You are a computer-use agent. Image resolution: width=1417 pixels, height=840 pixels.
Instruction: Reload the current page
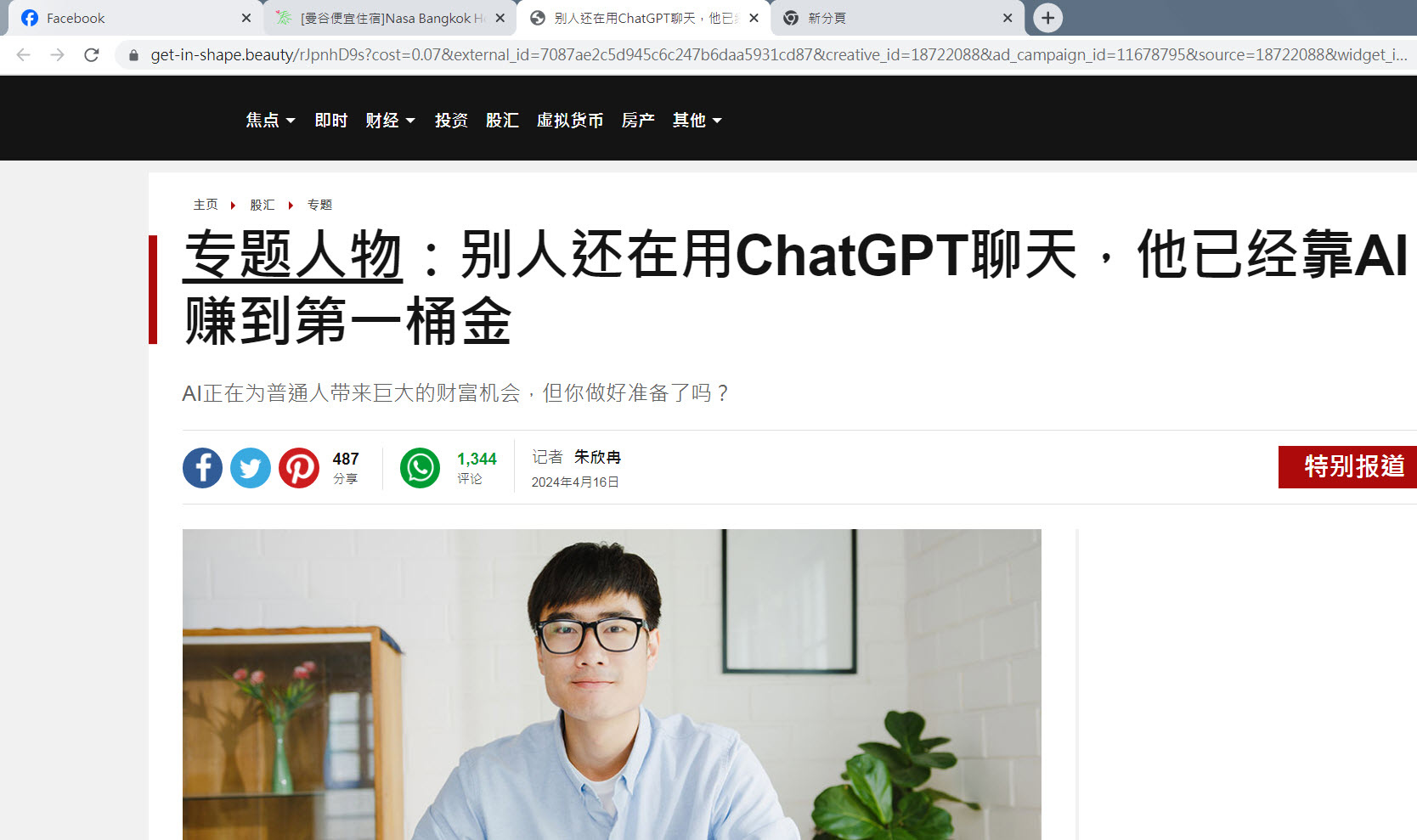point(92,55)
